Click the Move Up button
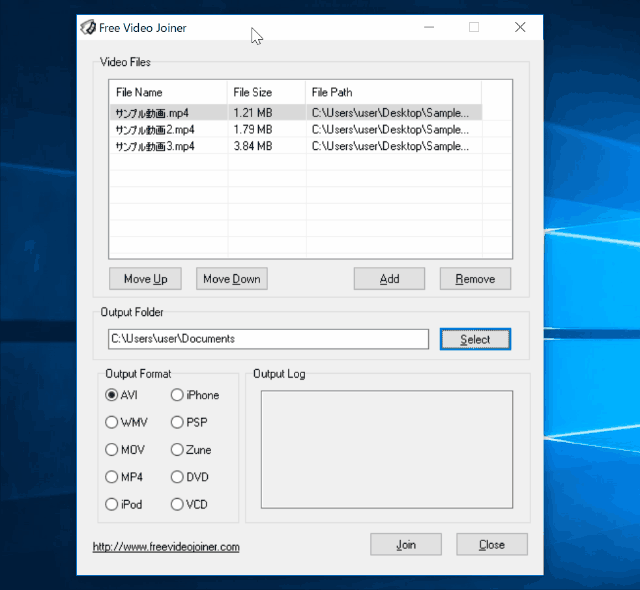The image size is (640, 590). 145,279
